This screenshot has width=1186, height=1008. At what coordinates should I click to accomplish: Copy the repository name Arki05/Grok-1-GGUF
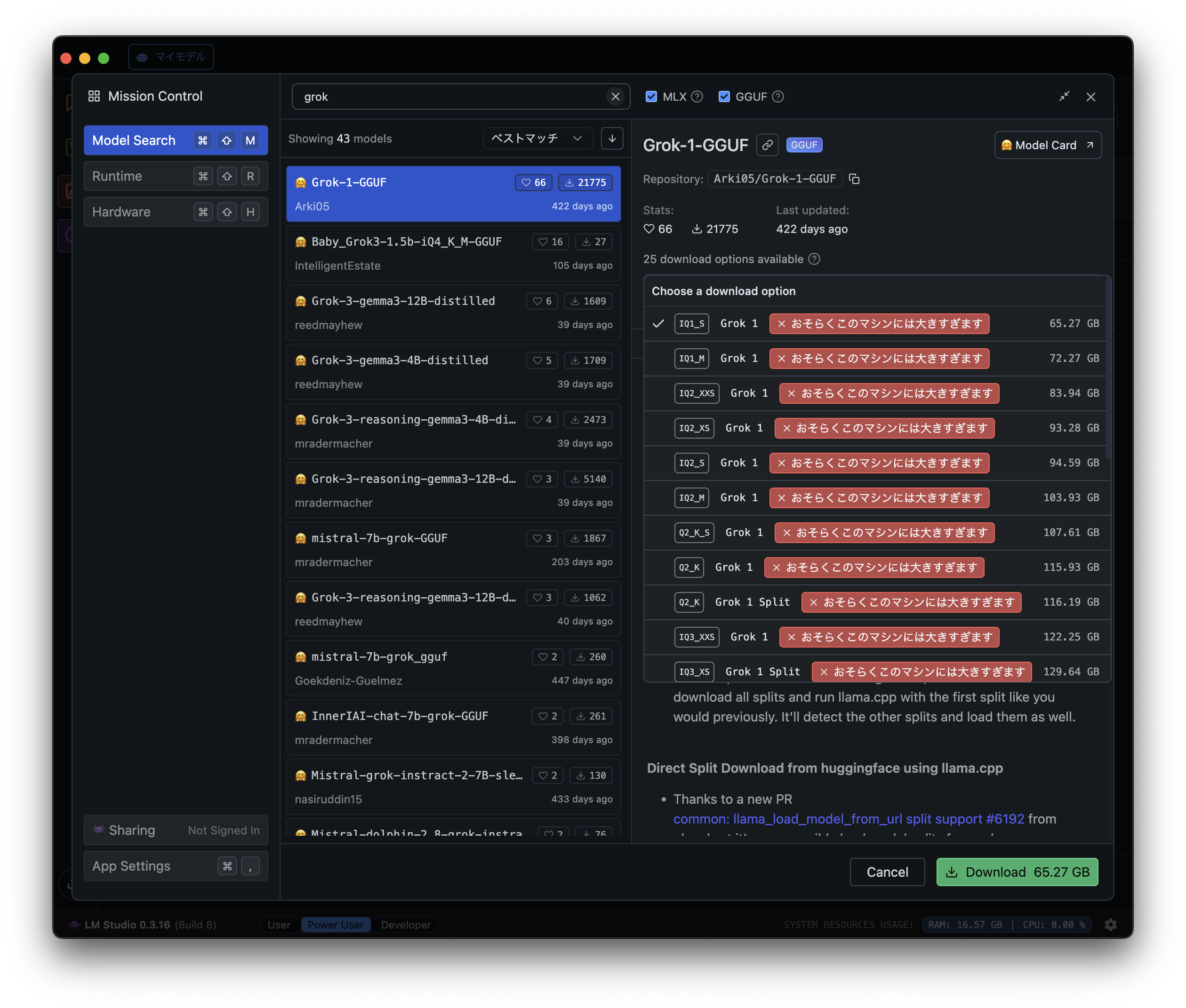[854, 179]
